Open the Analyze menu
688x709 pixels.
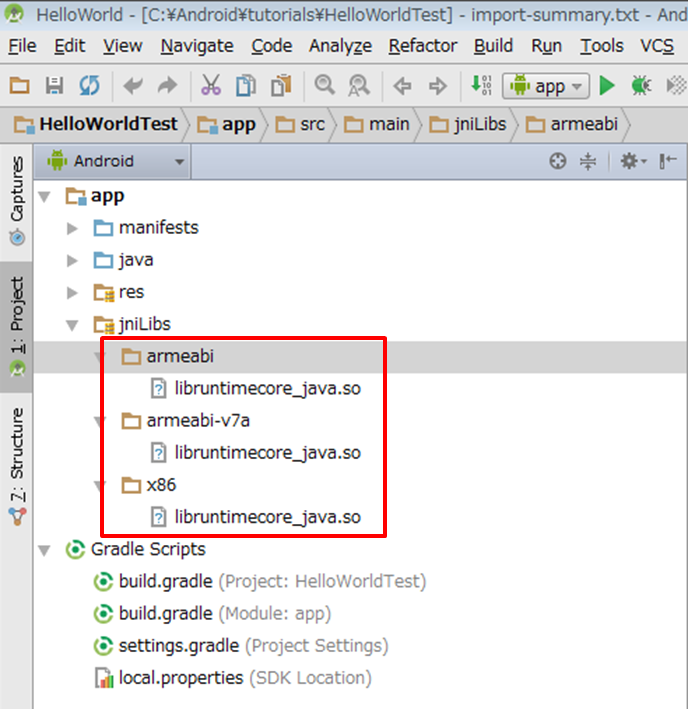tap(340, 46)
